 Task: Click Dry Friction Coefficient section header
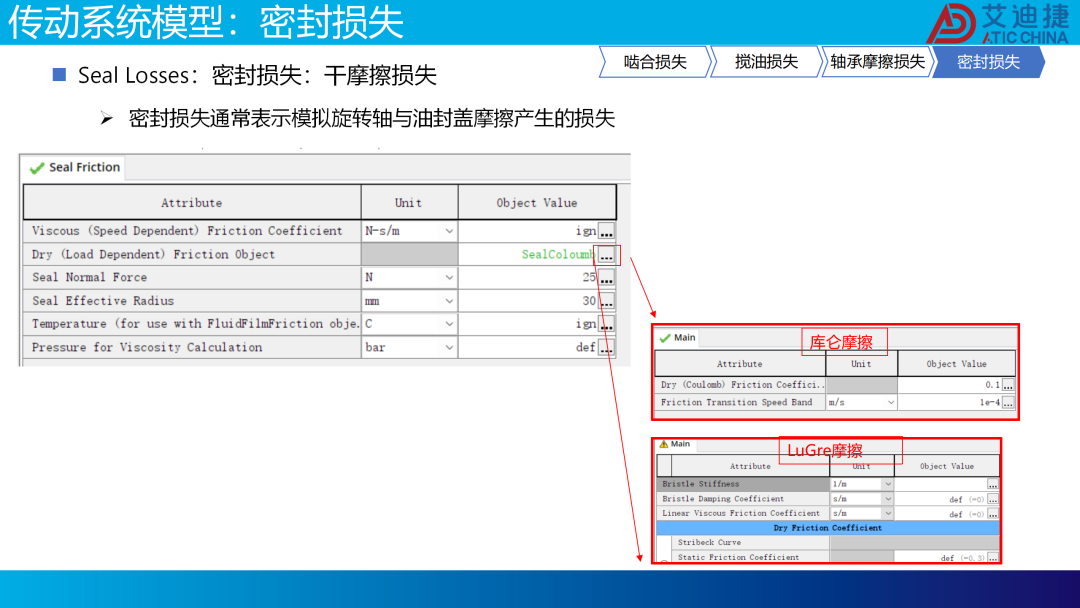pyautogui.click(x=828, y=528)
